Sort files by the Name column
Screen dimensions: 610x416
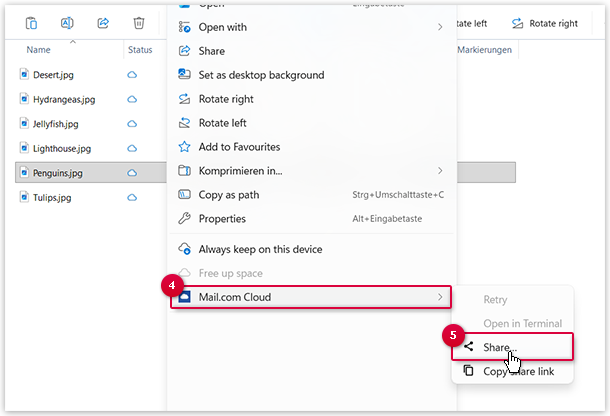(38, 50)
